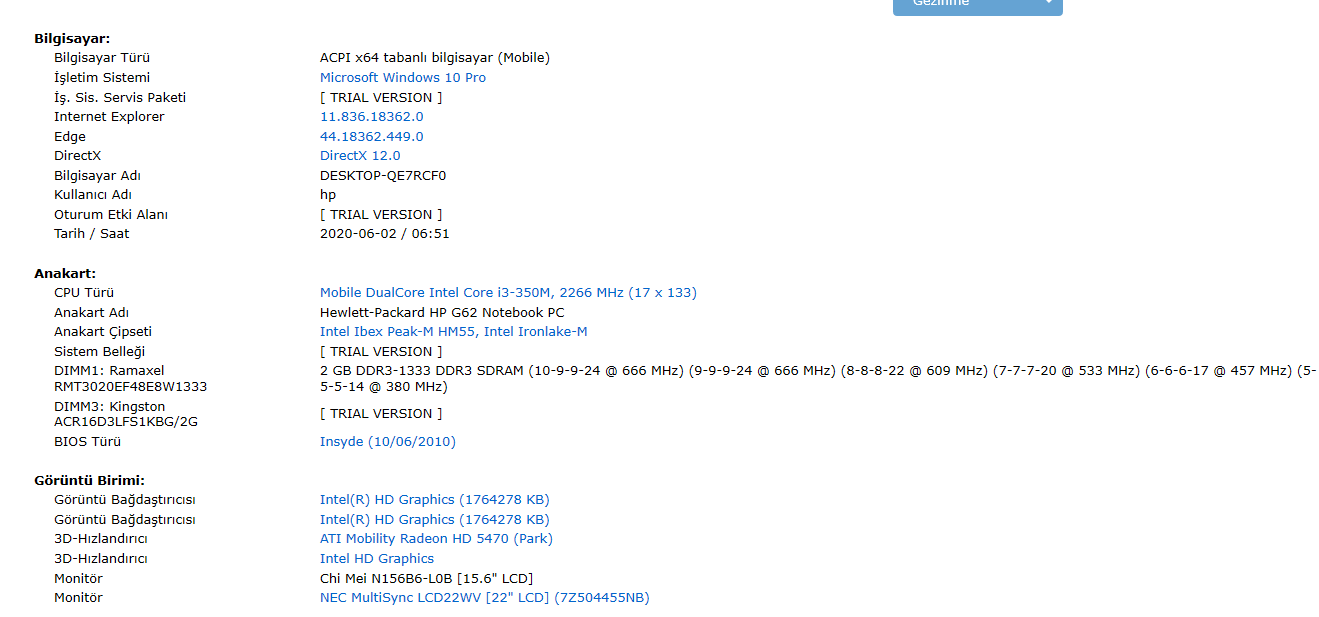This screenshot has height=617, width=1319.
Task: Click the İşletim Sistemi label
Action: [102, 77]
